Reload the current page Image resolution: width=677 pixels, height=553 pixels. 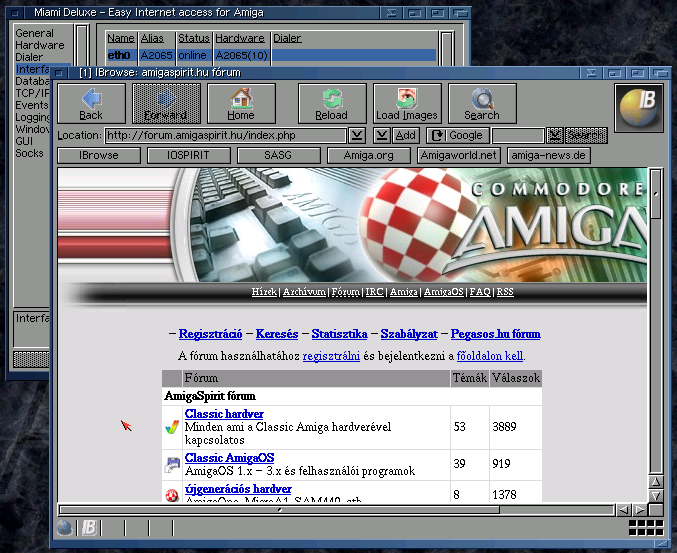coord(331,103)
